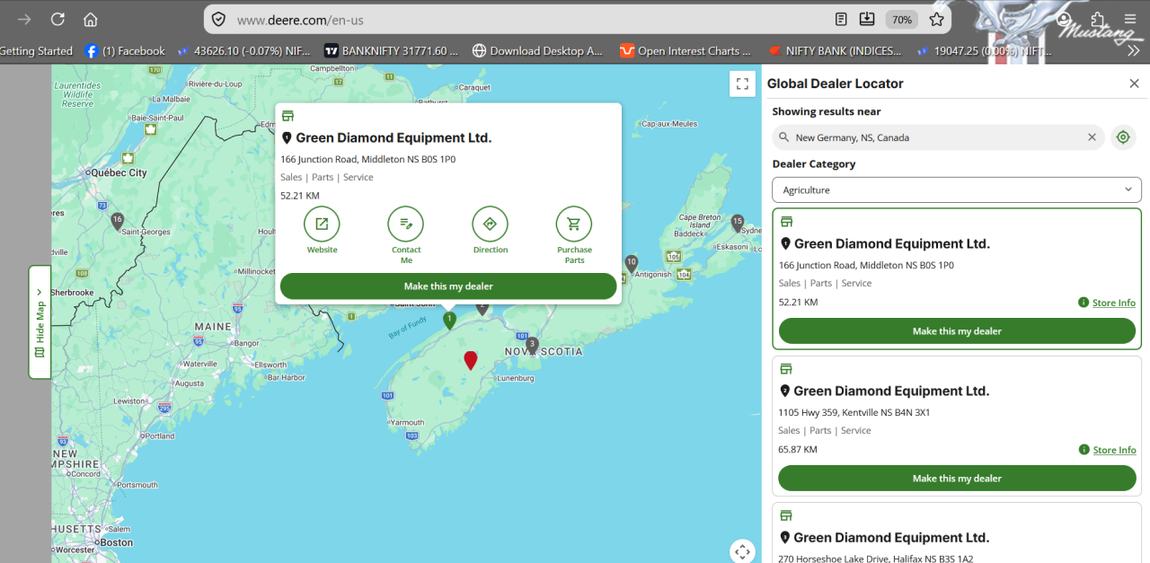
Task: Click the install/download page icon
Action: pos(867,20)
